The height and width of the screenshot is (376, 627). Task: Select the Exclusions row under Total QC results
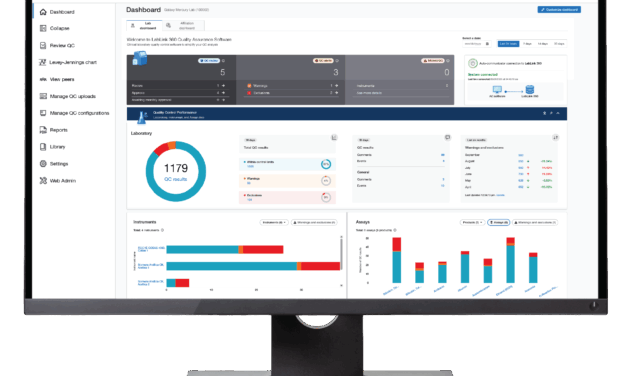tap(288, 197)
